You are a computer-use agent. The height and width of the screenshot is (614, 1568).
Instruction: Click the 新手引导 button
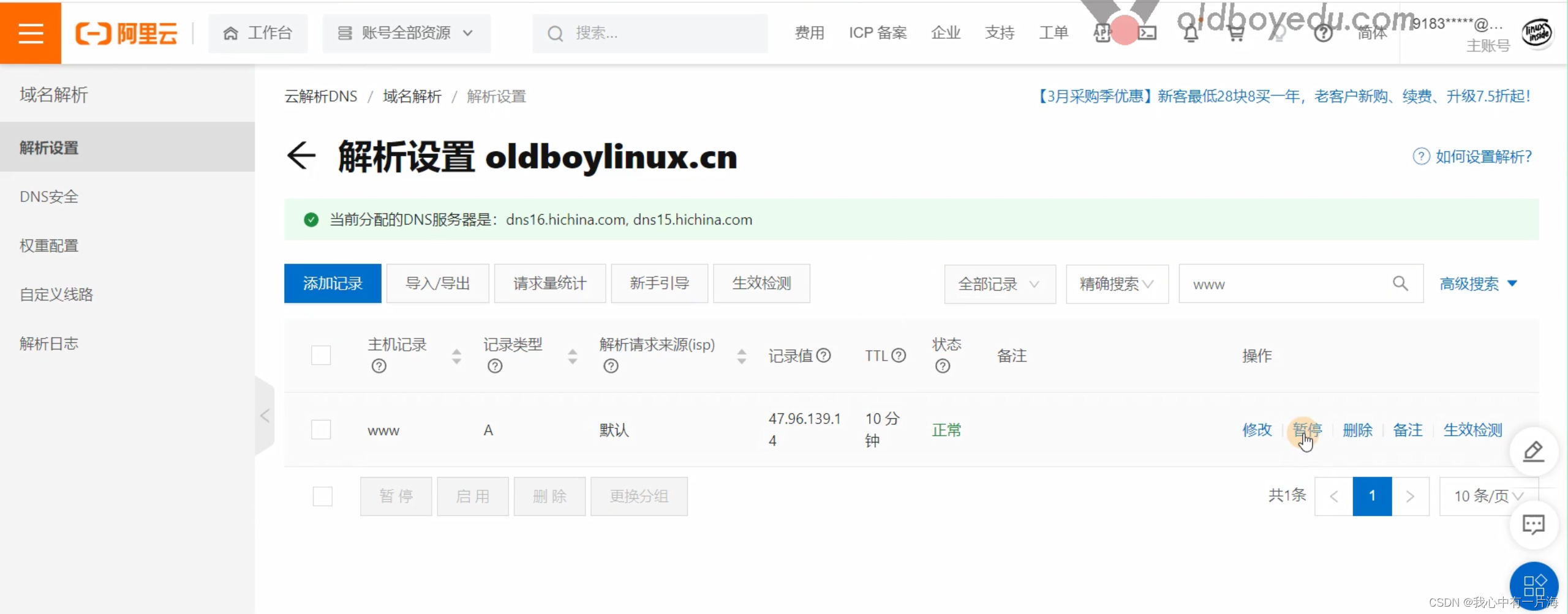coord(659,283)
